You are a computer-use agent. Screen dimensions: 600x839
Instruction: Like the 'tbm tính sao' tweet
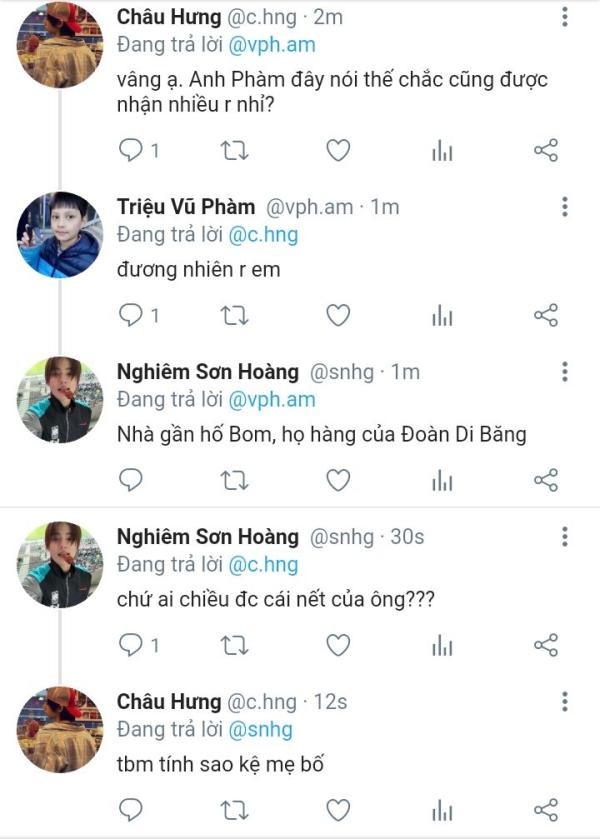339,809
